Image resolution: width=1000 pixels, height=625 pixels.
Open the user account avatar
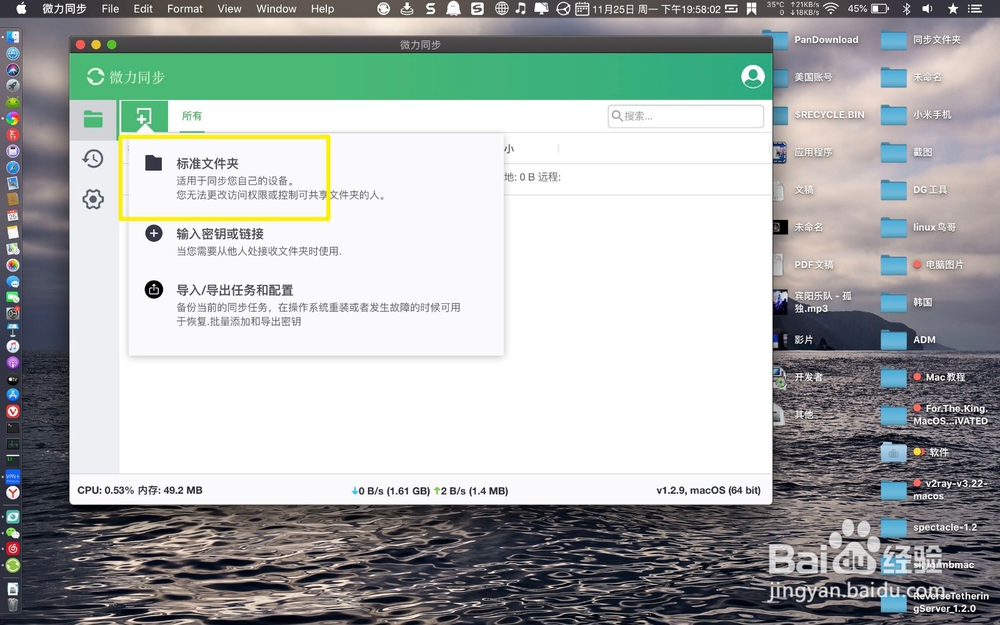click(x=753, y=77)
